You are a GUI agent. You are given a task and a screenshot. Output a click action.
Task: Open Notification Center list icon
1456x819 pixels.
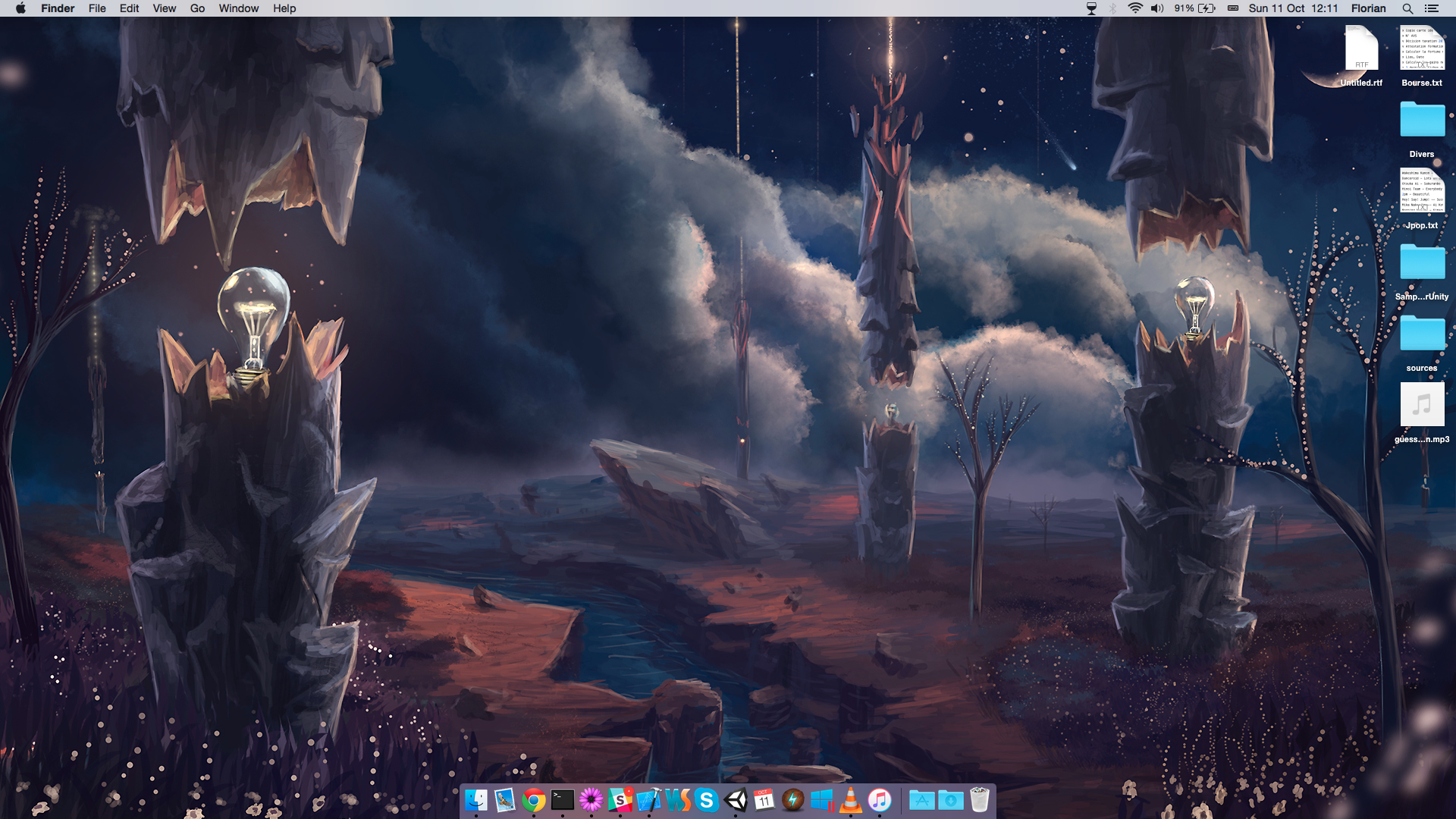[1432, 8]
